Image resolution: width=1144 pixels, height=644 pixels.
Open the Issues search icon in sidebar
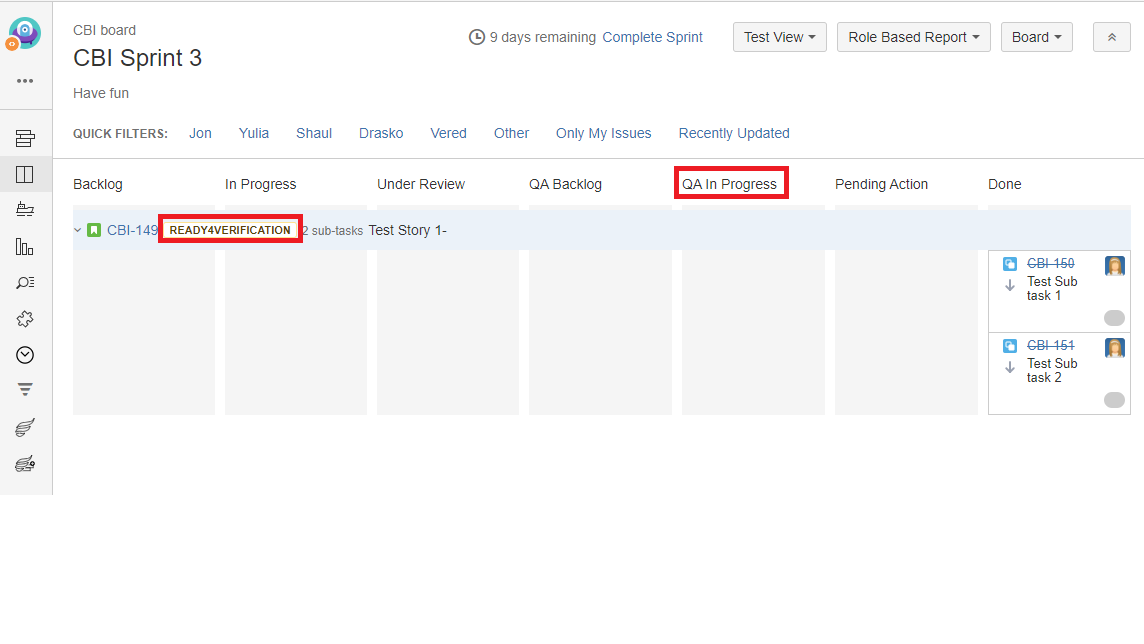pos(25,282)
